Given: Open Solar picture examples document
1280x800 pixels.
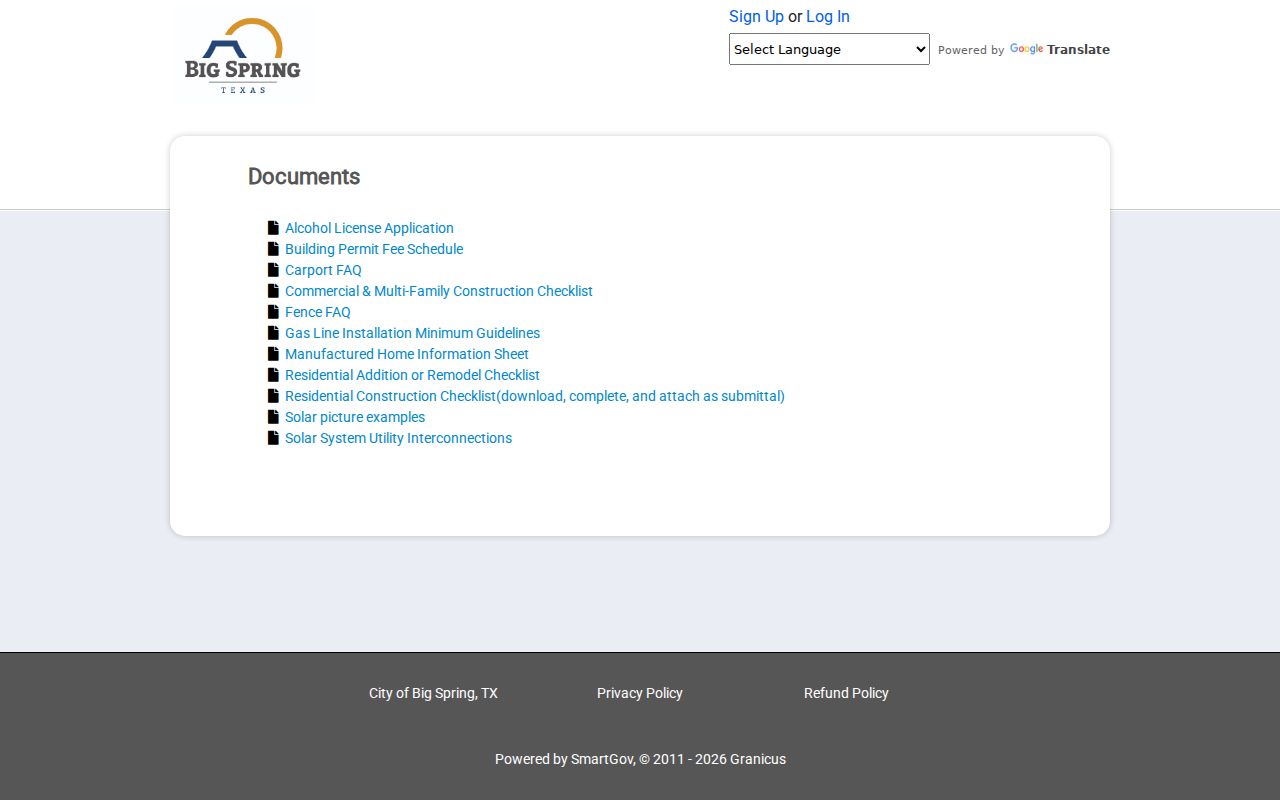Looking at the screenshot, I should (x=355, y=417).
